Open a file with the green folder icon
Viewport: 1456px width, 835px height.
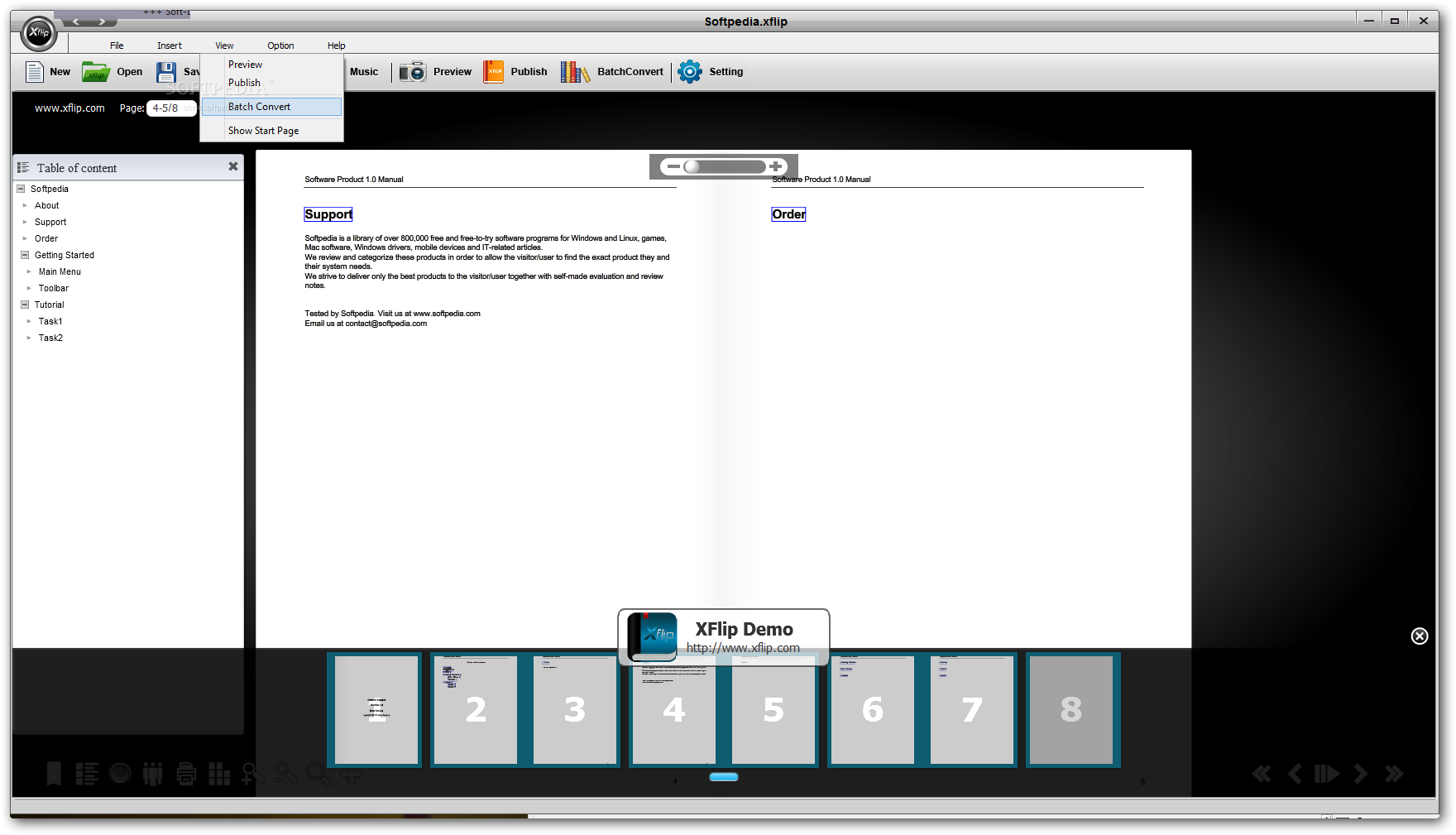click(x=96, y=72)
